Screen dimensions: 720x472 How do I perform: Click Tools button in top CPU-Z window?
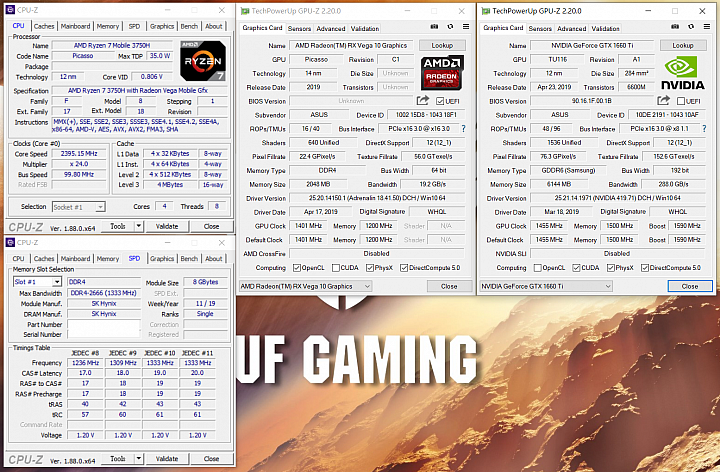(118, 226)
